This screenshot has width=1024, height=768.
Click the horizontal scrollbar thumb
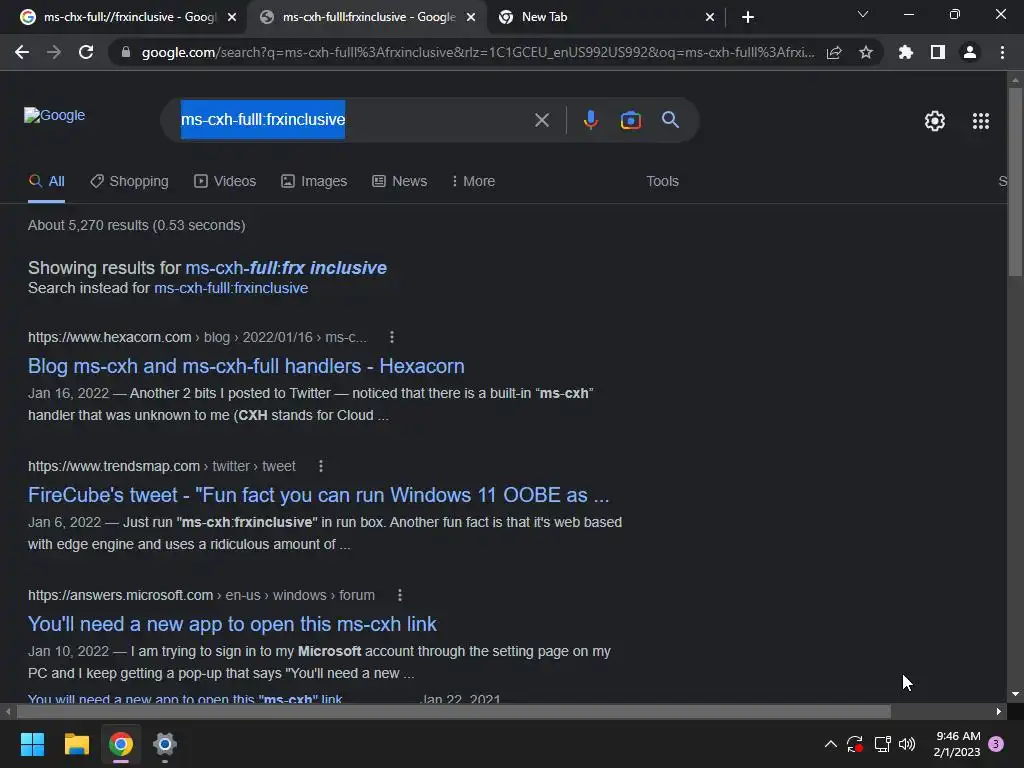click(x=454, y=711)
